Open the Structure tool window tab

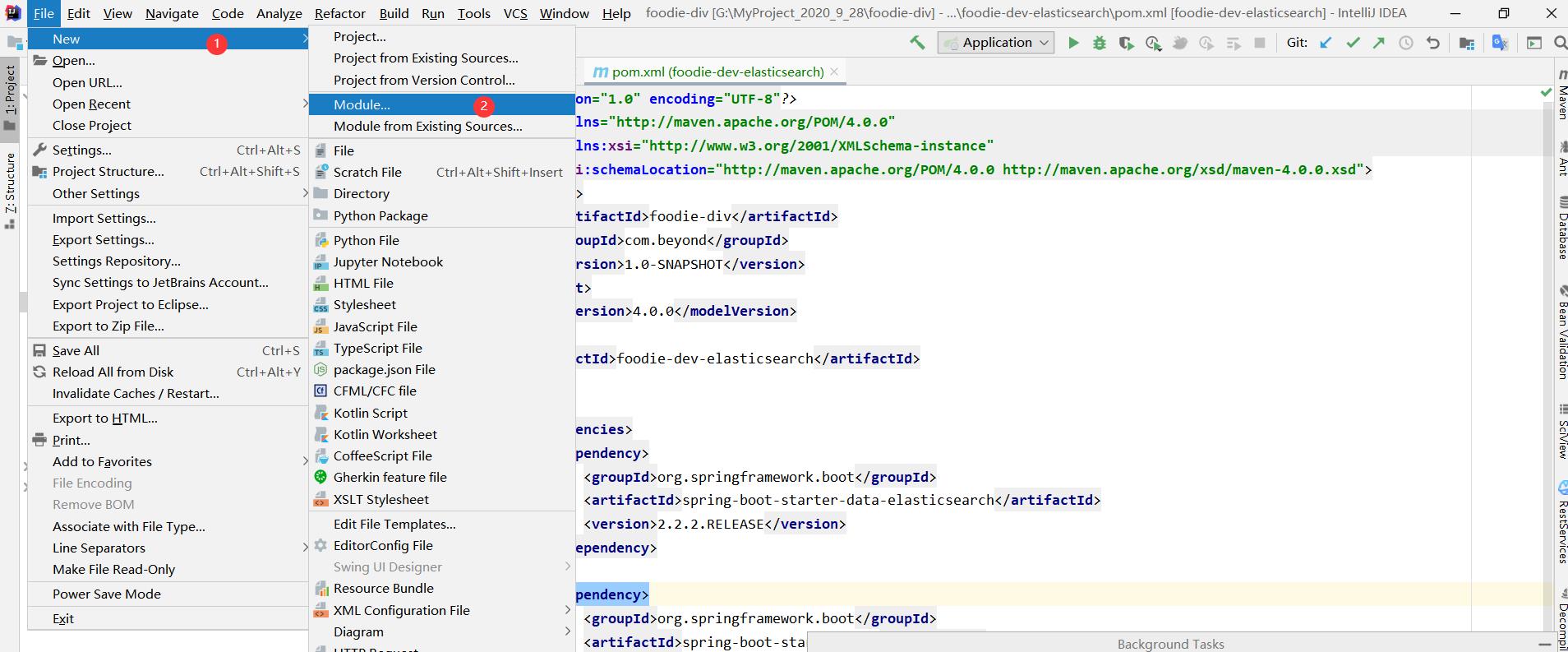10,190
